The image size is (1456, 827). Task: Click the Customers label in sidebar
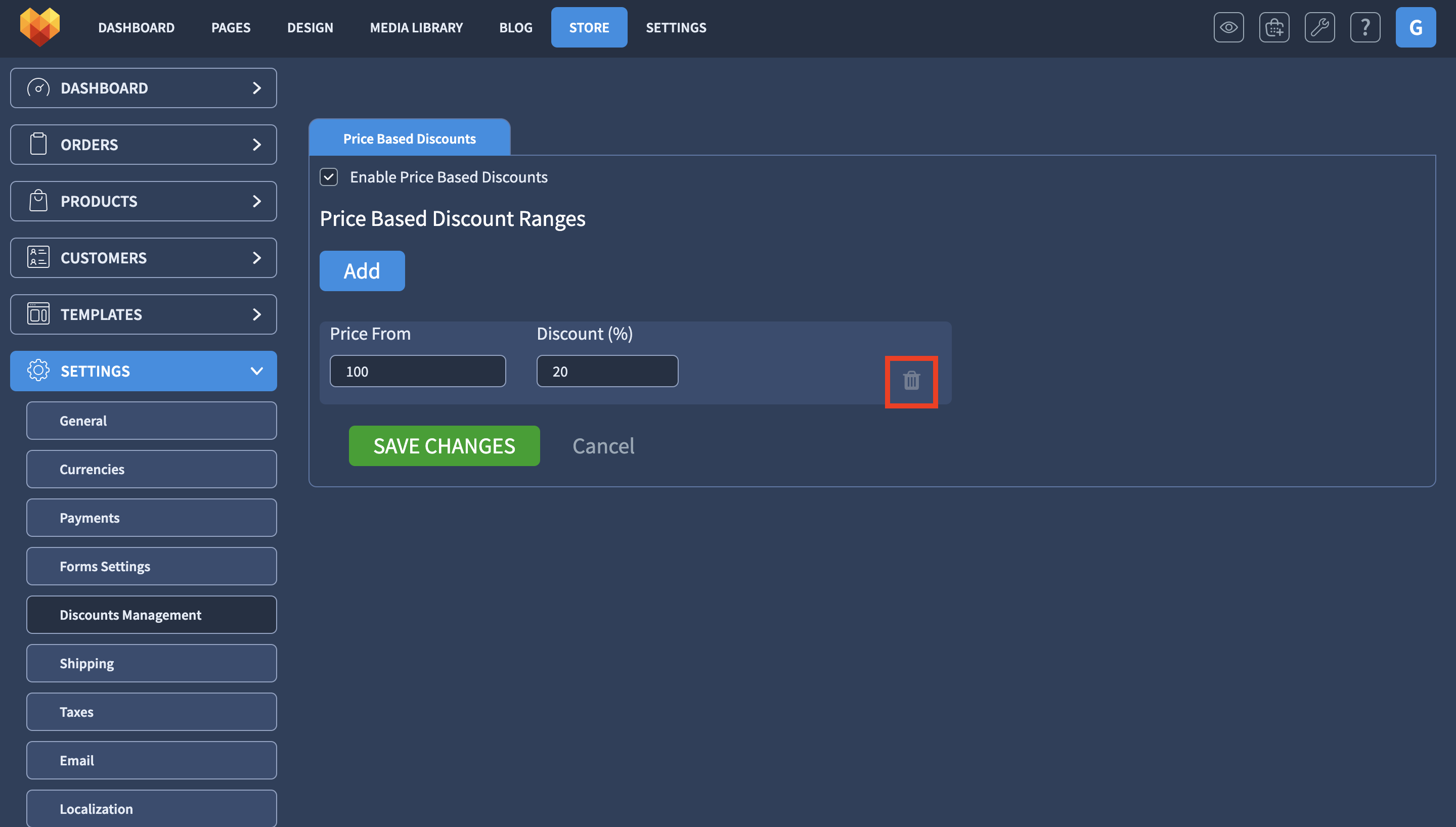103,258
